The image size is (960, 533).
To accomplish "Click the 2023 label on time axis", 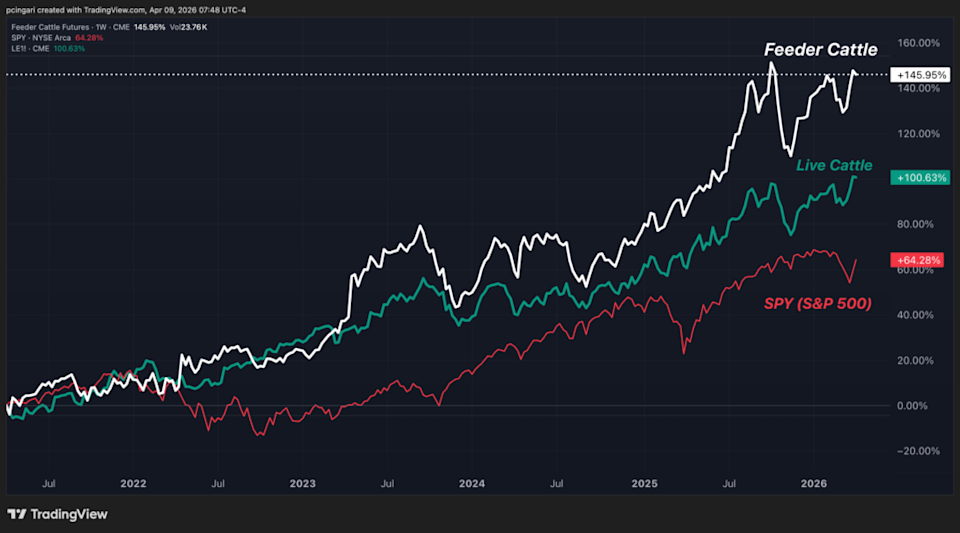I will coord(302,483).
